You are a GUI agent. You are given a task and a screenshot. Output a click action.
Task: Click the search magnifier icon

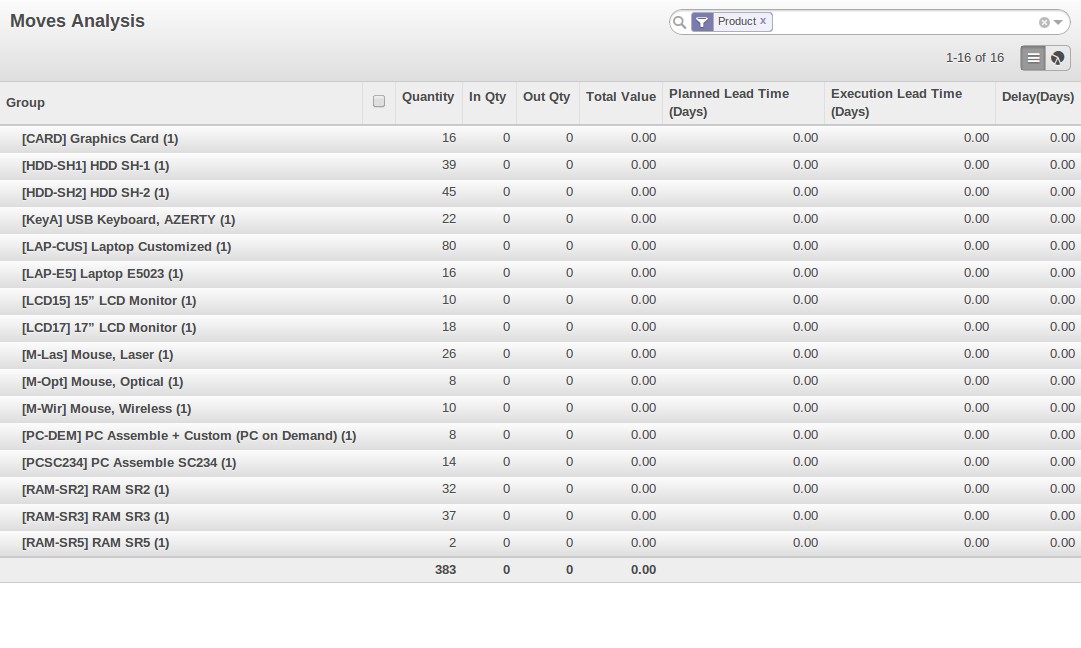[x=680, y=22]
